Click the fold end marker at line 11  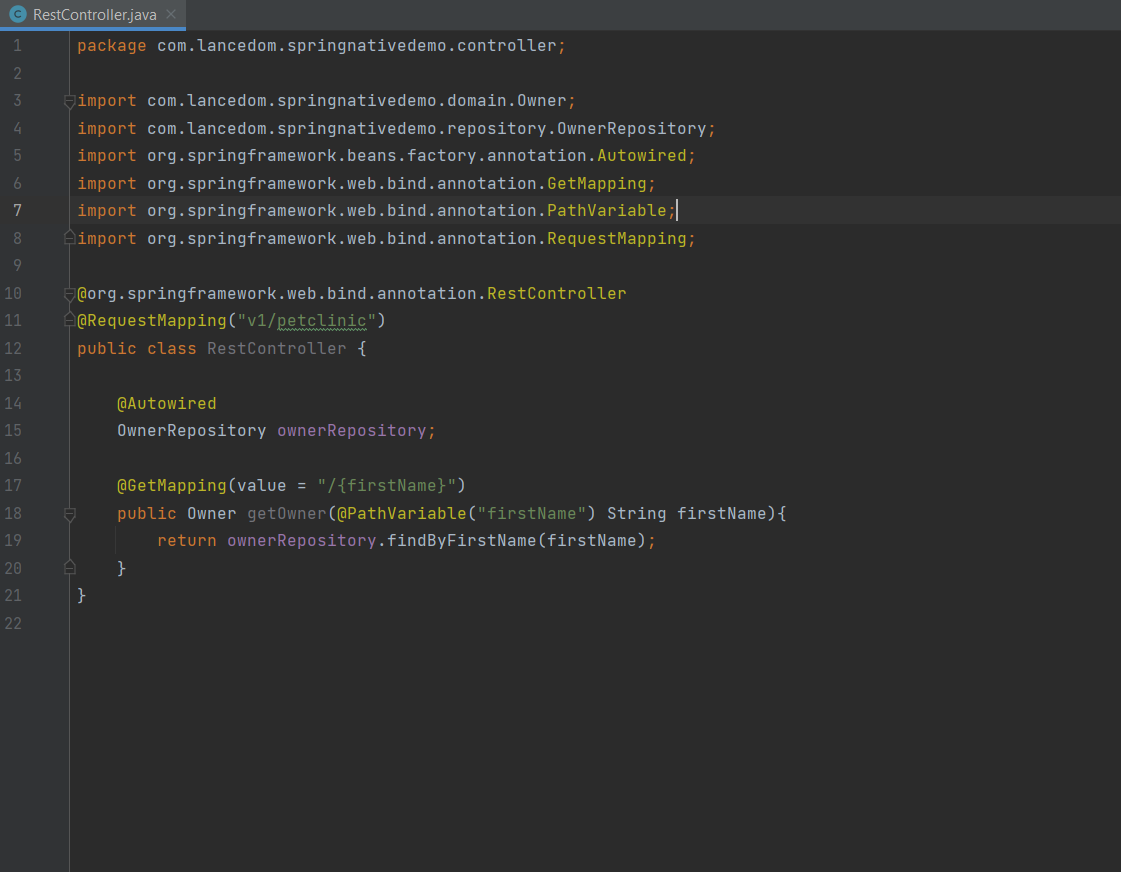pos(69,319)
